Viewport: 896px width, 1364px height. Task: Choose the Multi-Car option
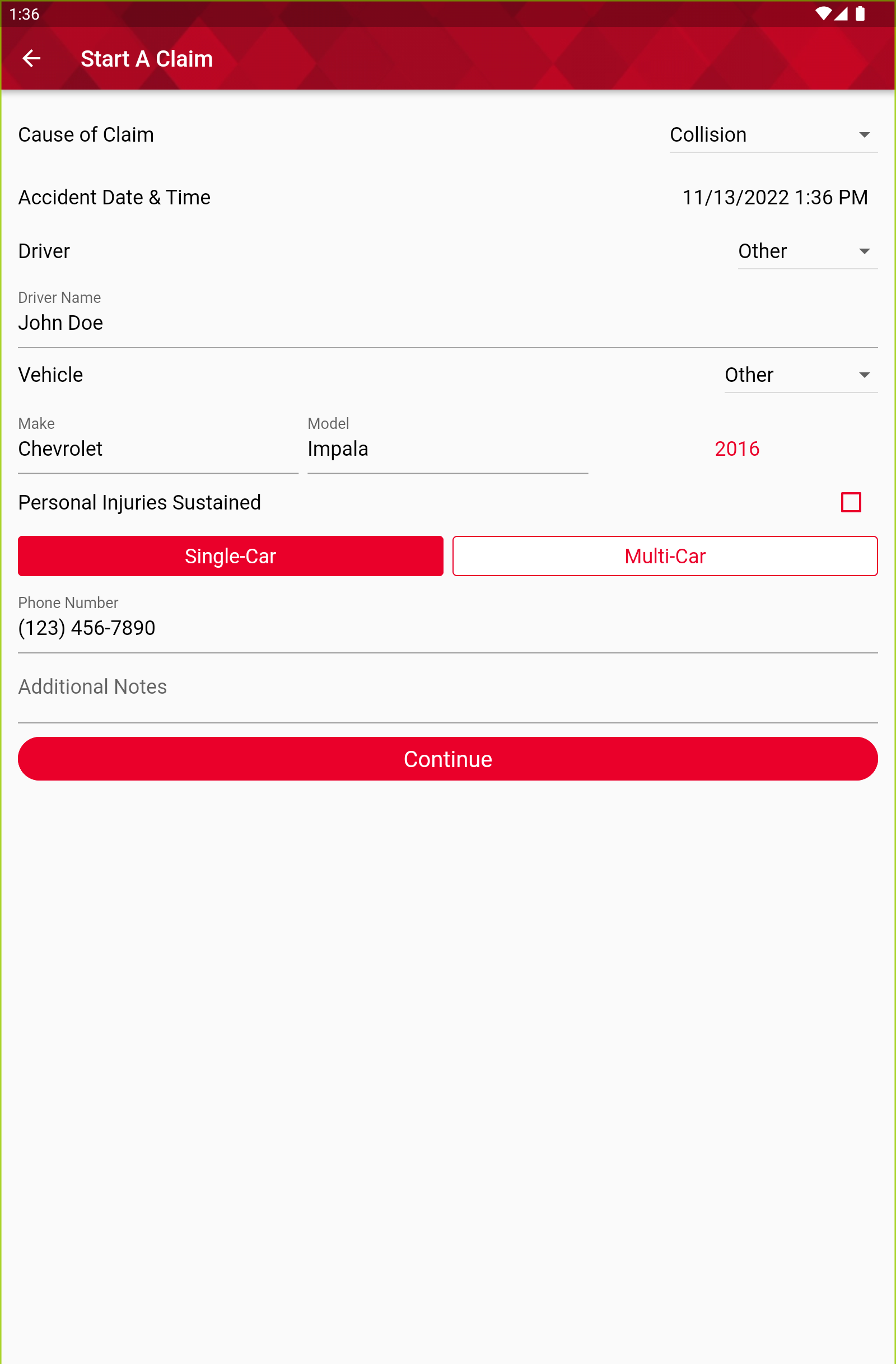(x=665, y=556)
